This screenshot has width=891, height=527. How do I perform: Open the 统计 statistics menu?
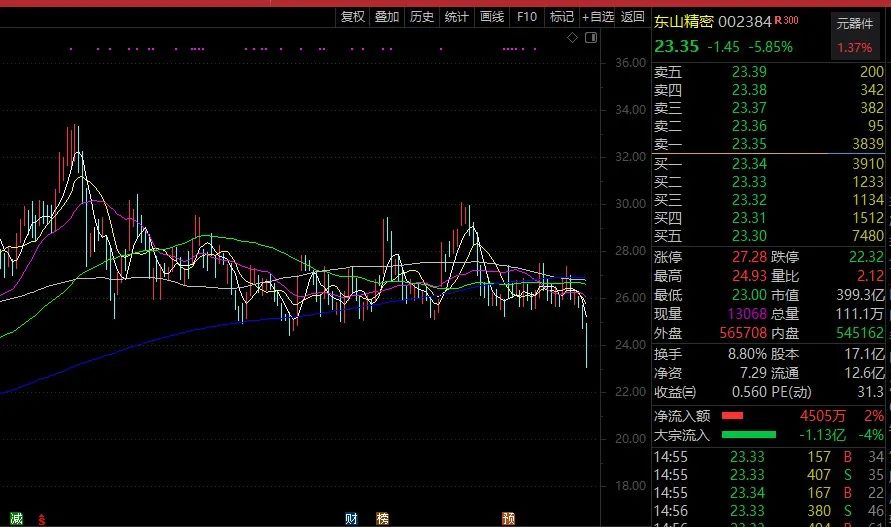(456, 16)
